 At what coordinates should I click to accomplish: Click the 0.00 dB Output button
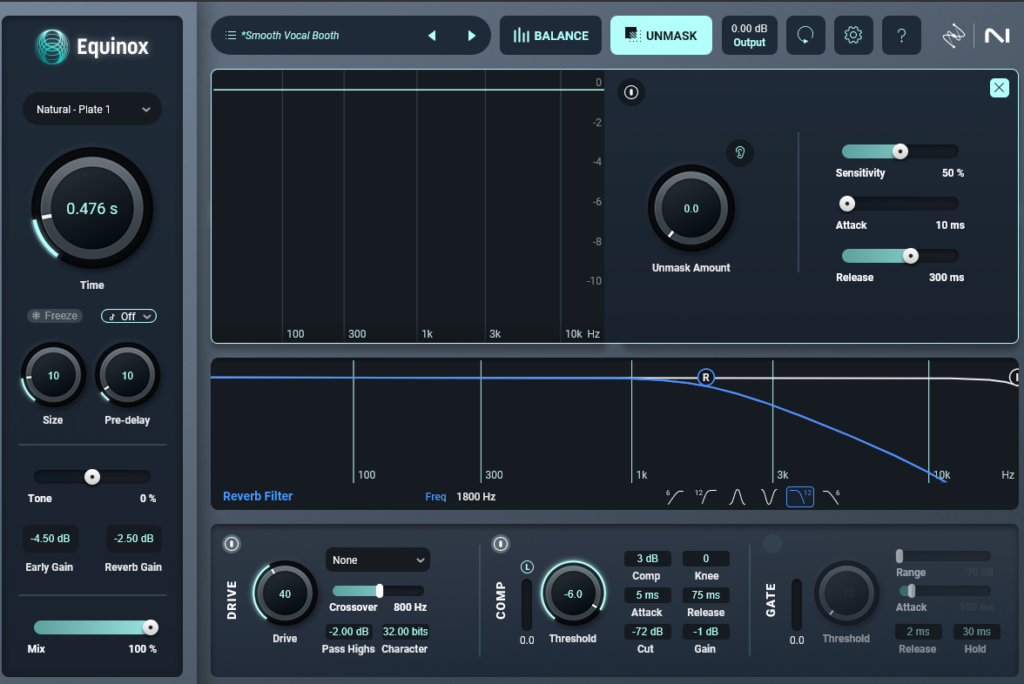(749, 34)
